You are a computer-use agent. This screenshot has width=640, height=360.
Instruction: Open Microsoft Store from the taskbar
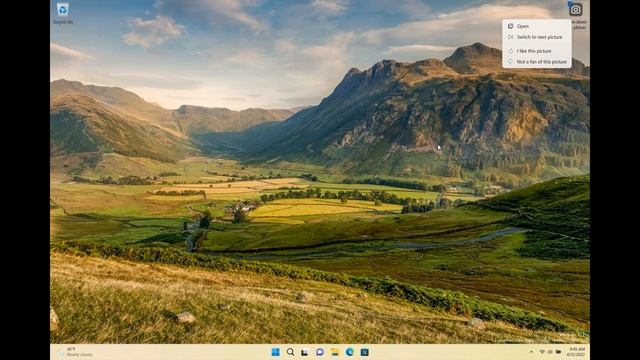[364, 352]
